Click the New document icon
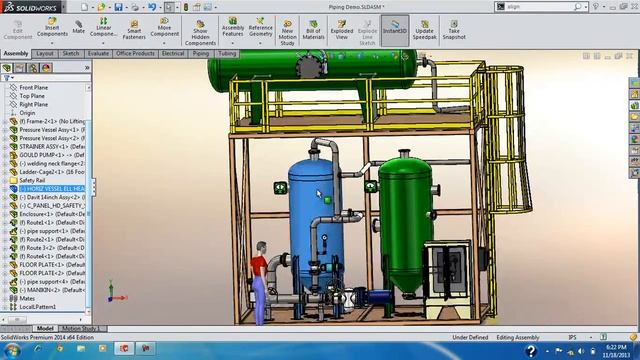 (84, 7)
